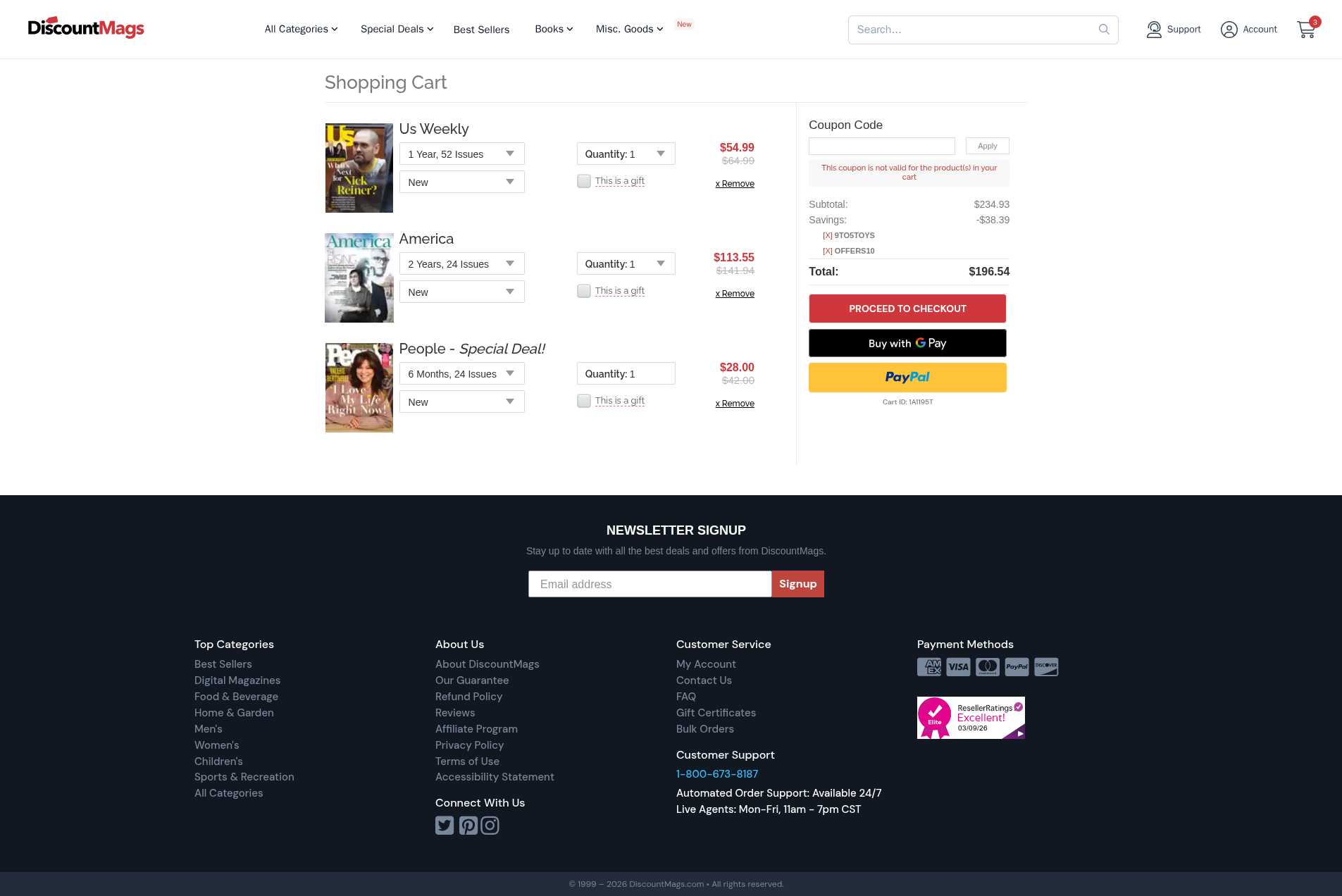
Task: Mark Us Weekly as a gift
Action: (x=584, y=181)
